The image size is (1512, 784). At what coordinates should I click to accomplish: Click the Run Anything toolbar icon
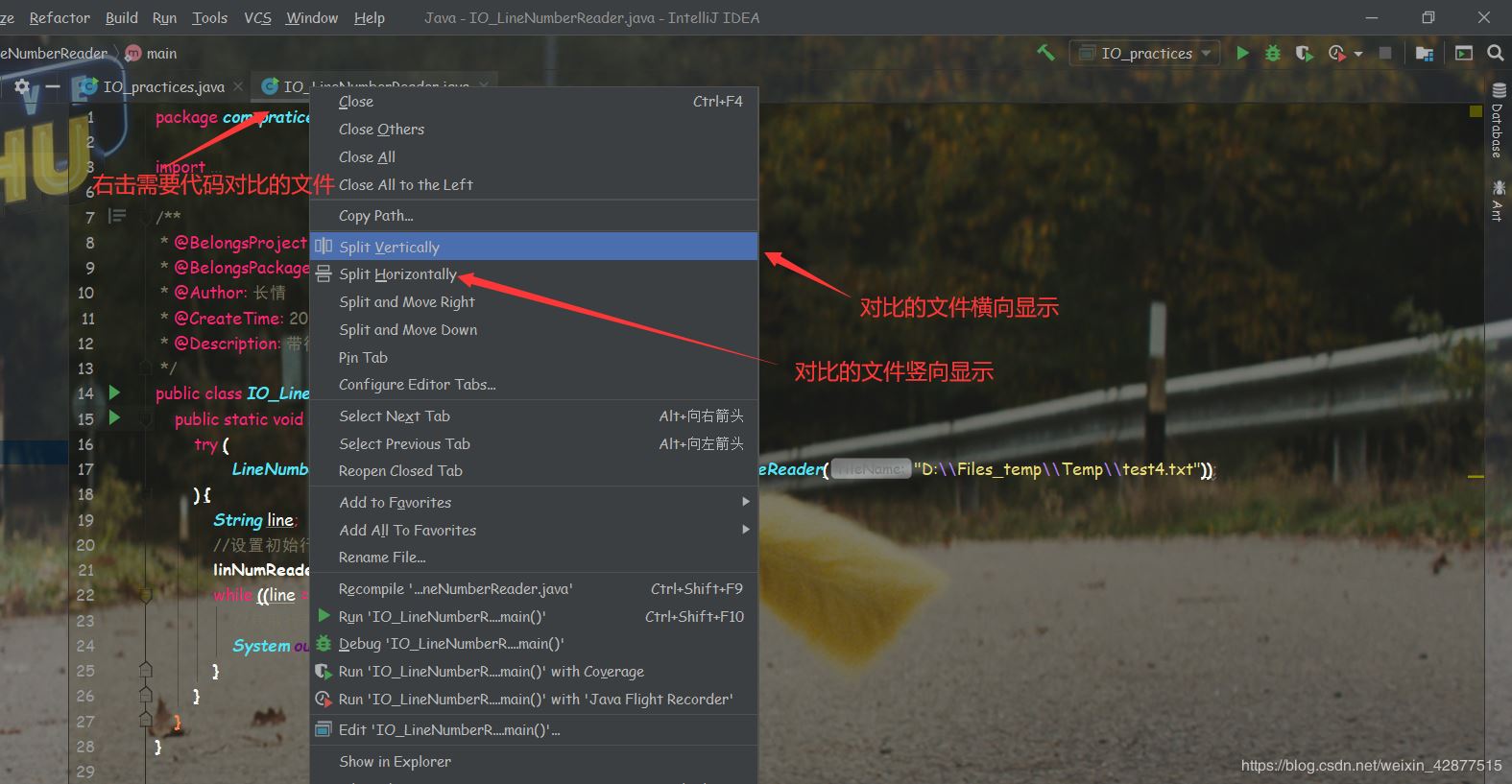coord(1464,53)
